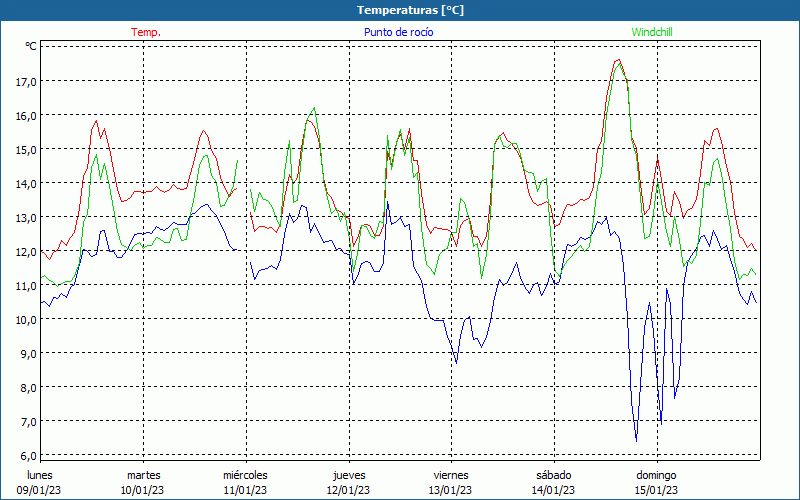Click the 15,0 y-axis value
Image resolution: width=800 pixels, height=500 pixels.
(26, 149)
